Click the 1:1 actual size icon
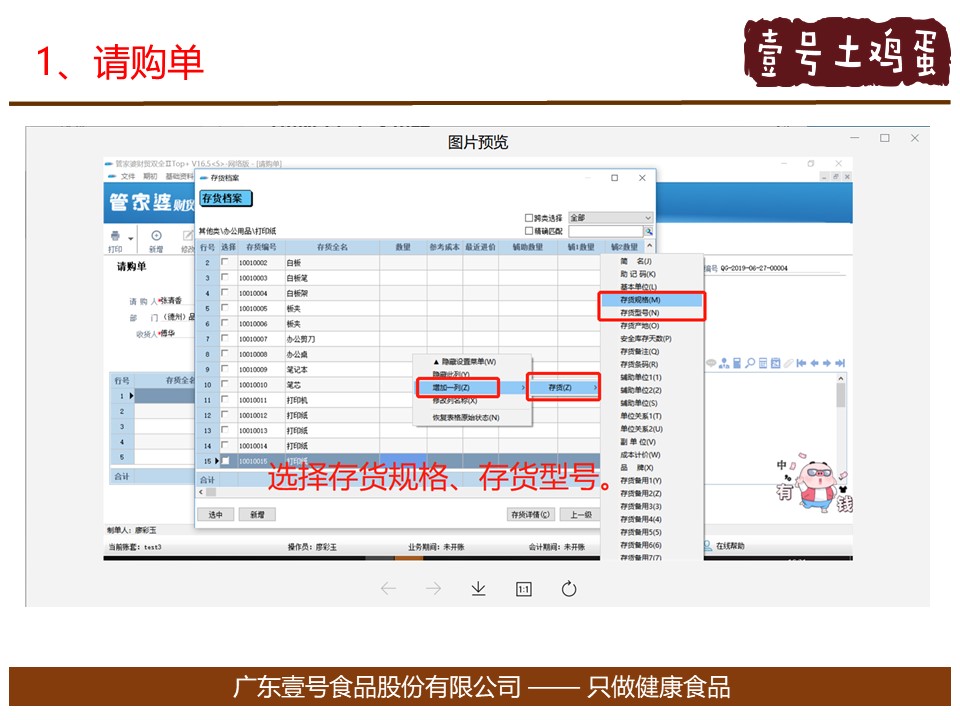The width and height of the screenshot is (960, 720). pos(523,589)
